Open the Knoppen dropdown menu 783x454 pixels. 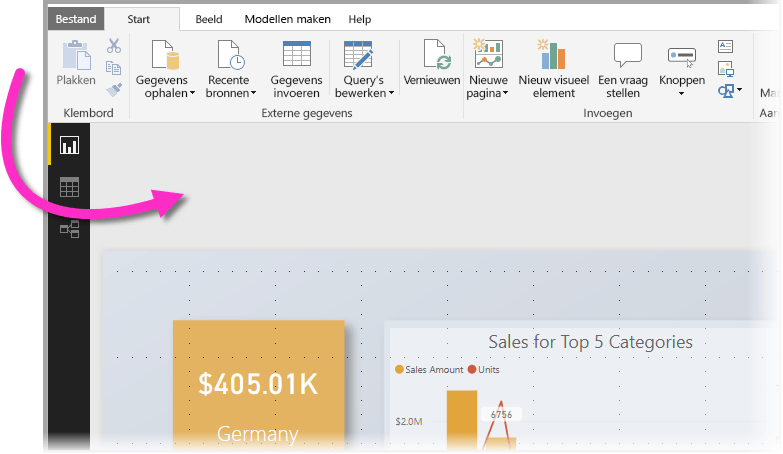681,93
